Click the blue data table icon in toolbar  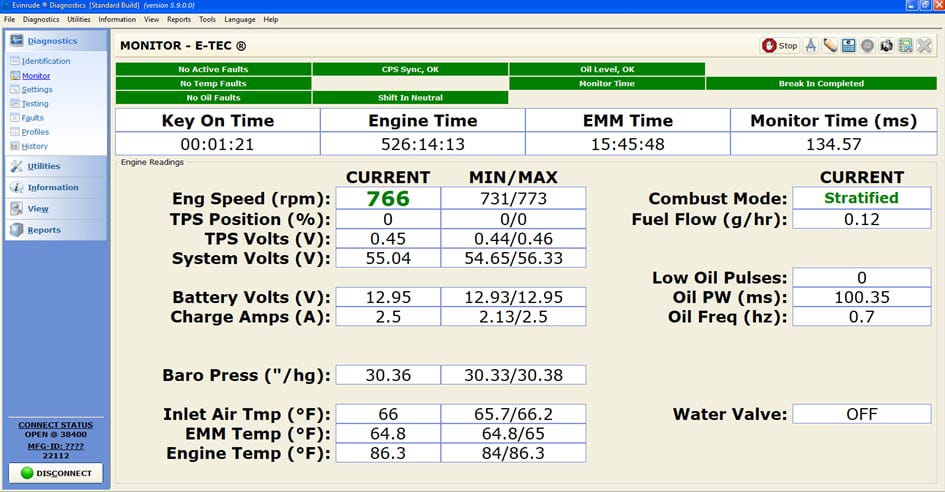pyautogui.click(x=849, y=45)
